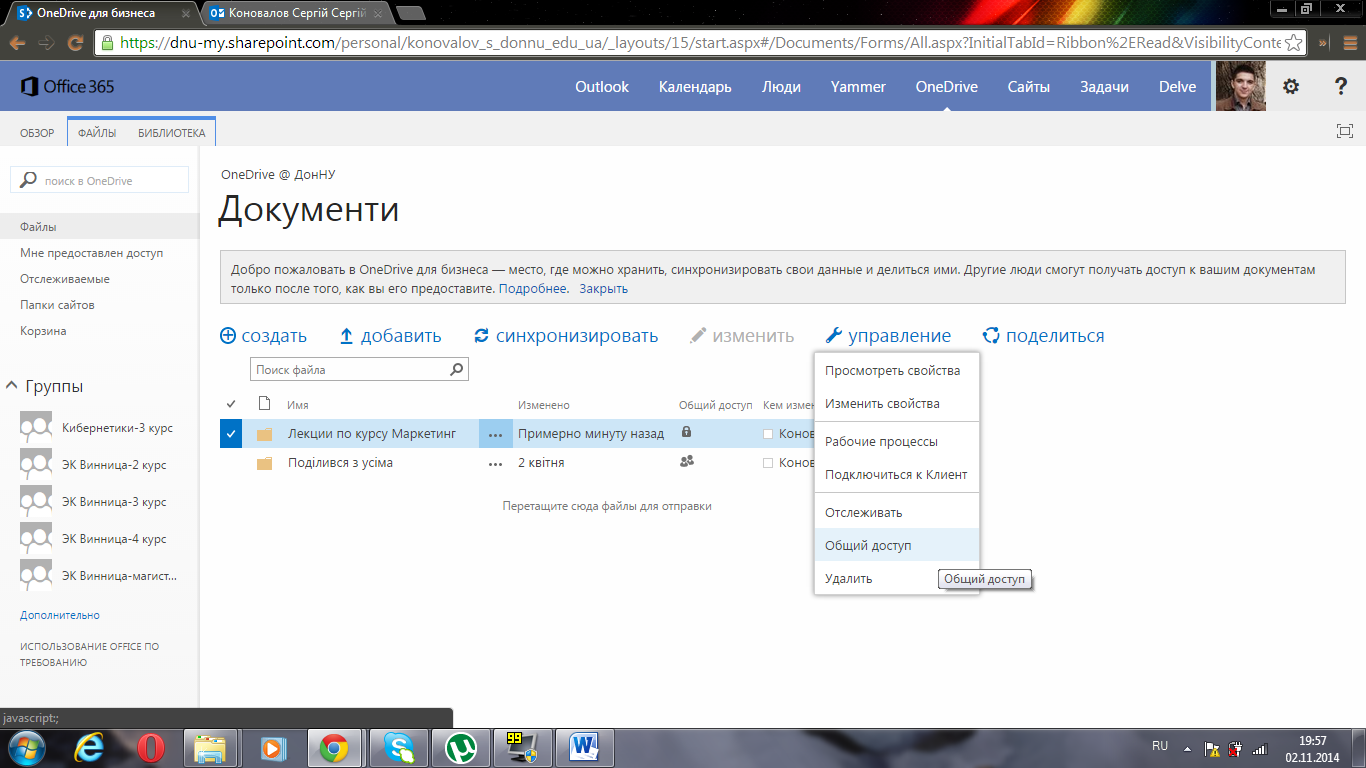Click the search magnifier in file search box
This screenshot has width=1366, height=768.
(457, 370)
